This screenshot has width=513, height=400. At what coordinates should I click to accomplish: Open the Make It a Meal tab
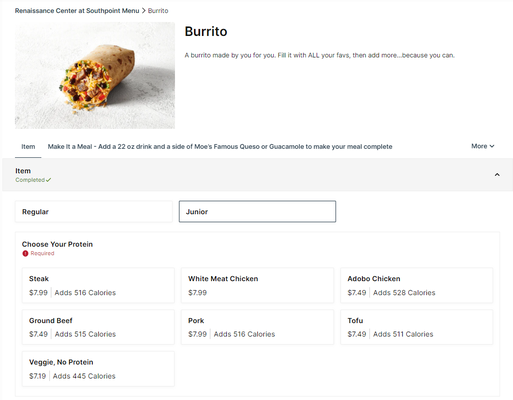coord(220,147)
